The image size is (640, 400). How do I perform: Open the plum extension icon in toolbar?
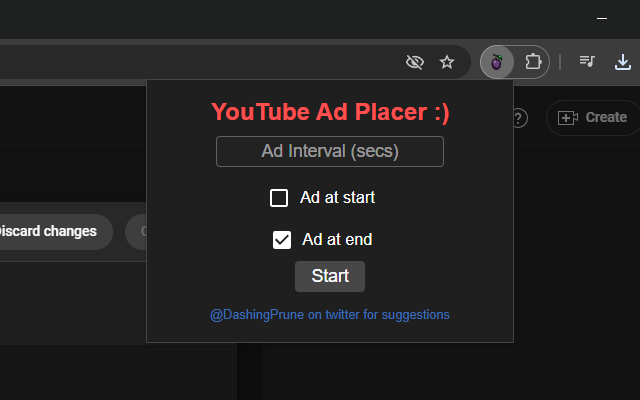click(496, 62)
